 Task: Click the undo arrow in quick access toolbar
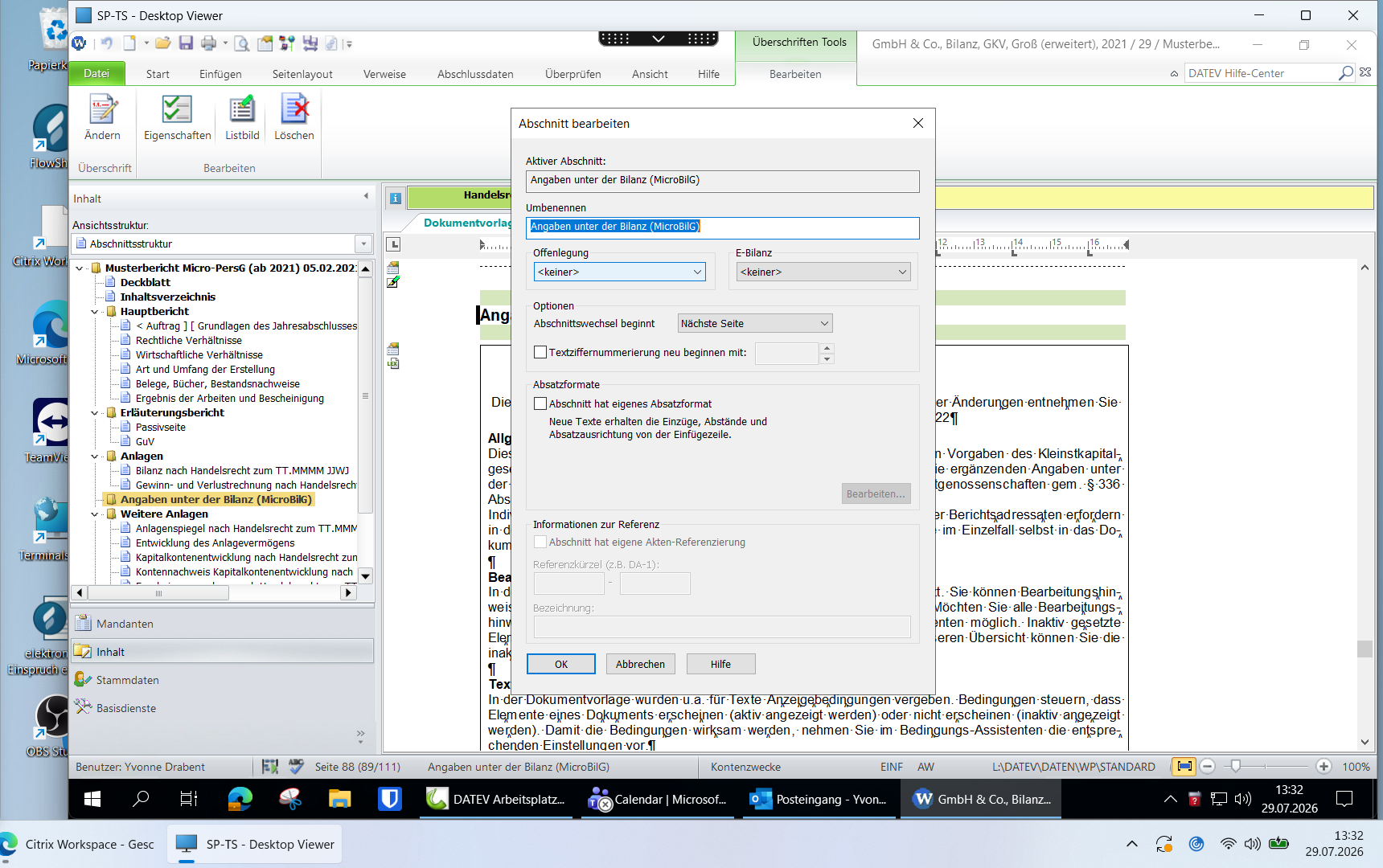[106, 43]
